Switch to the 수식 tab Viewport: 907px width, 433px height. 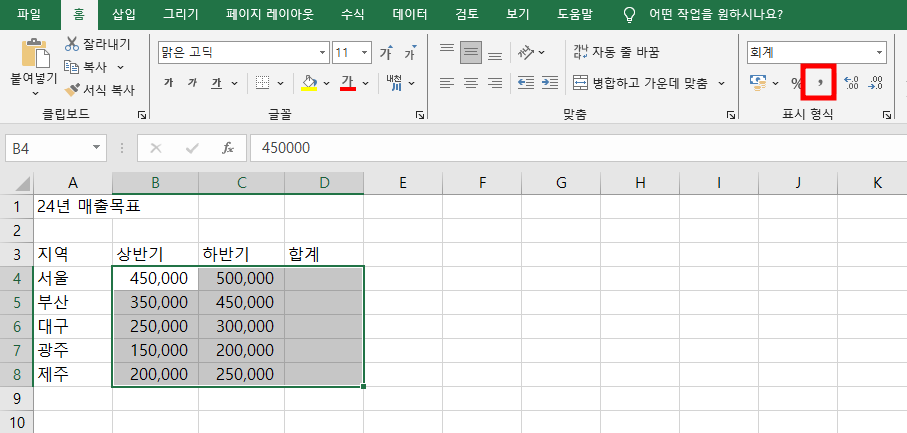(352, 14)
